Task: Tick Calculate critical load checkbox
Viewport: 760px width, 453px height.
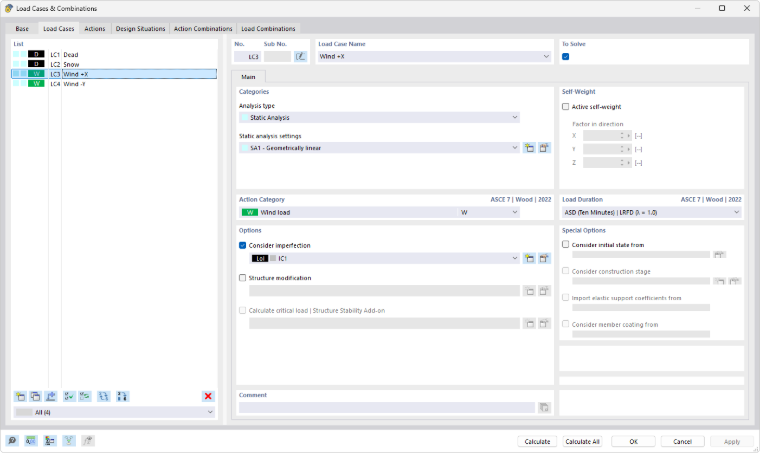Action: pos(243,310)
